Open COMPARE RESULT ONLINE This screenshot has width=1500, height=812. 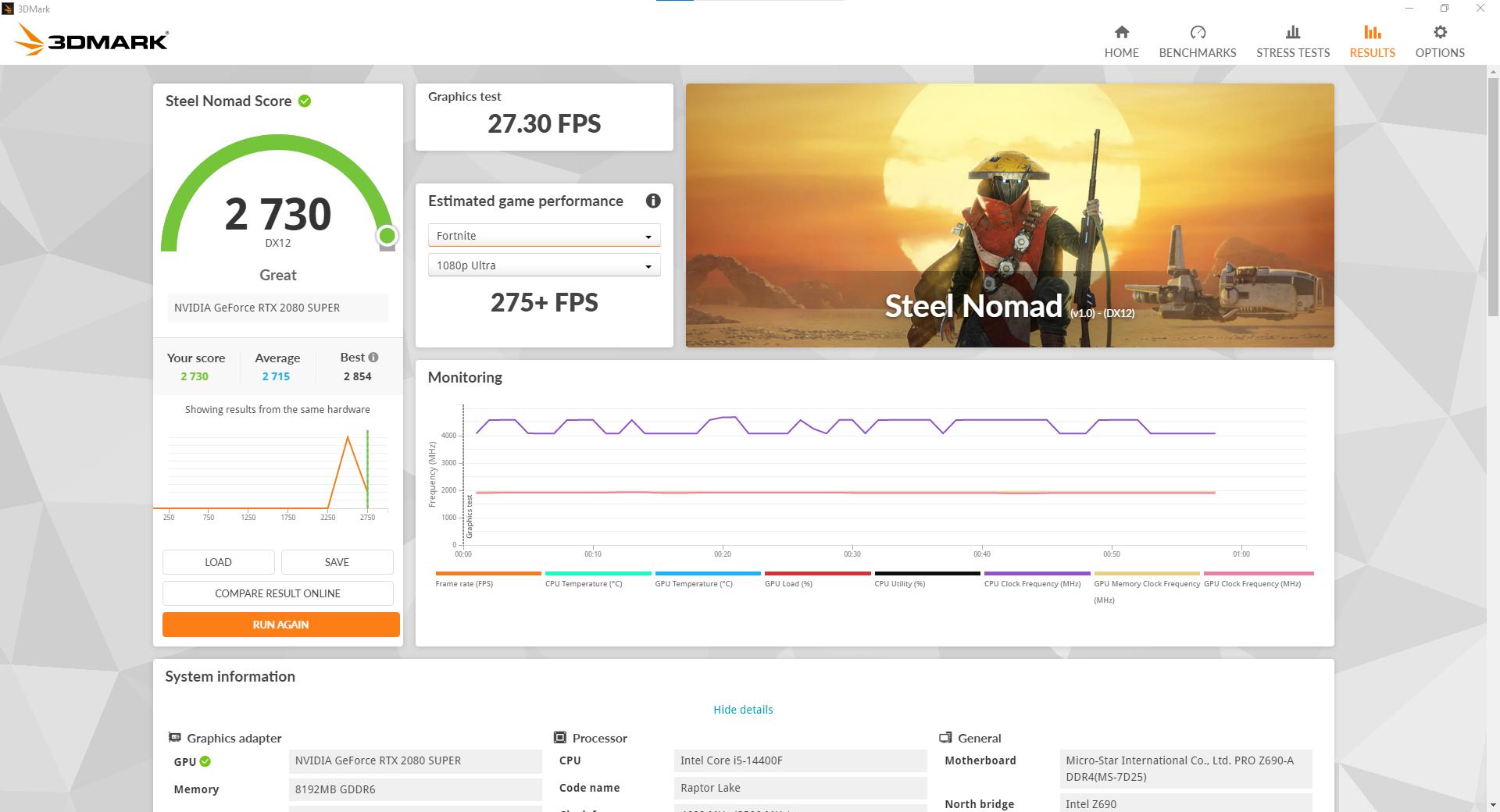[x=277, y=593]
